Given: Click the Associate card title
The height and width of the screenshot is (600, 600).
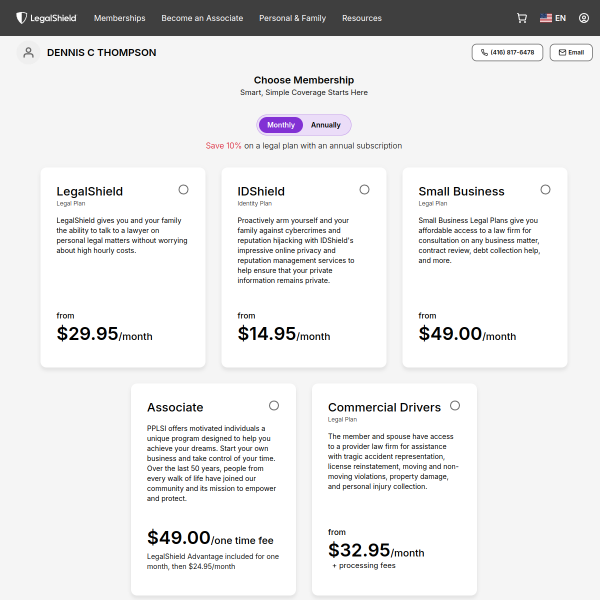Looking at the screenshot, I should pos(175,407).
